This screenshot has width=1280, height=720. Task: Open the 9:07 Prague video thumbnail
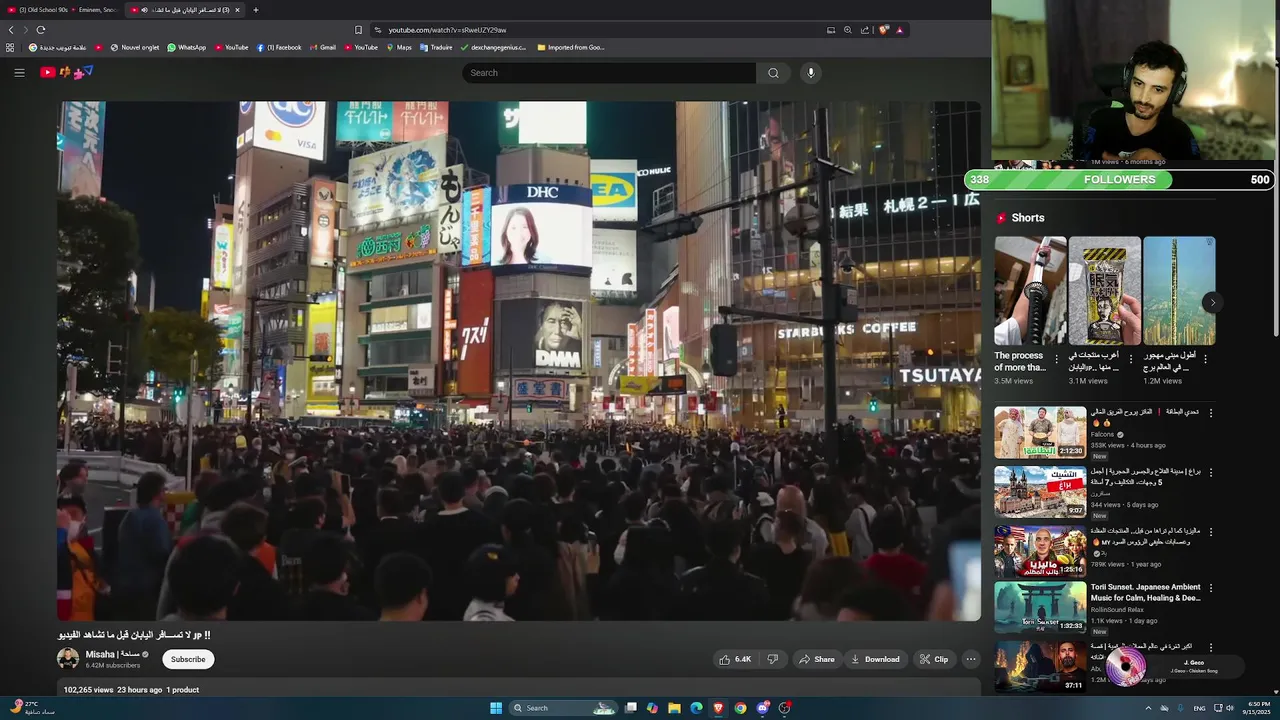click(x=1040, y=491)
